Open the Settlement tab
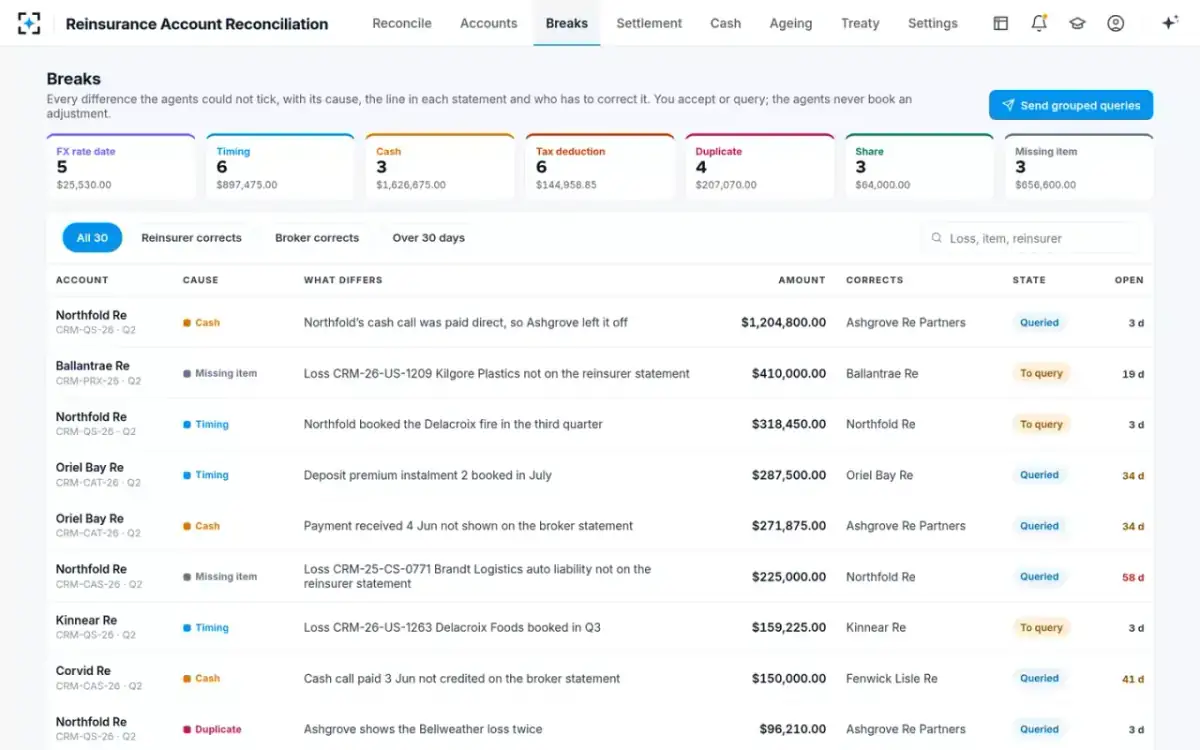The height and width of the screenshot is (750, 1200). [x=649, y=23]
